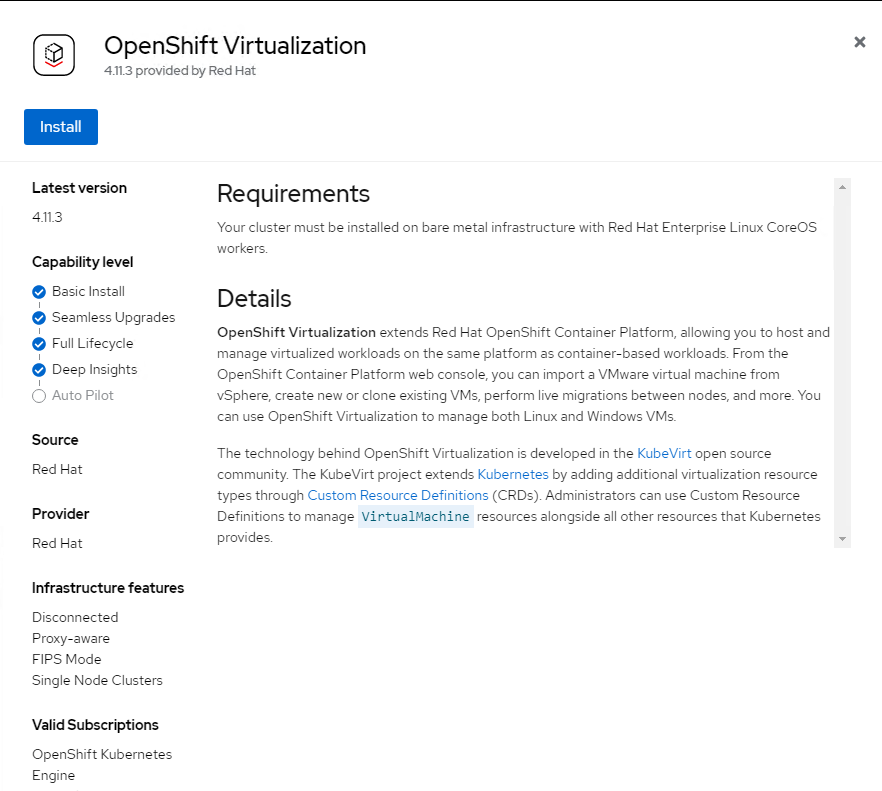Click the Deep Insights checkmark icon
Screen dimensions: 882x791
[x=39, y=370]
